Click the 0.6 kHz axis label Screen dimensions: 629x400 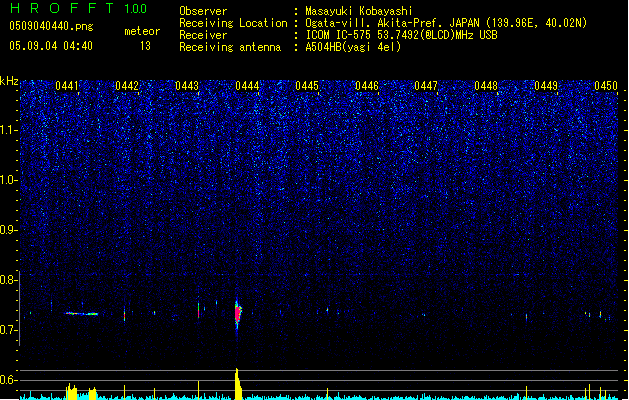pos(9,380)
